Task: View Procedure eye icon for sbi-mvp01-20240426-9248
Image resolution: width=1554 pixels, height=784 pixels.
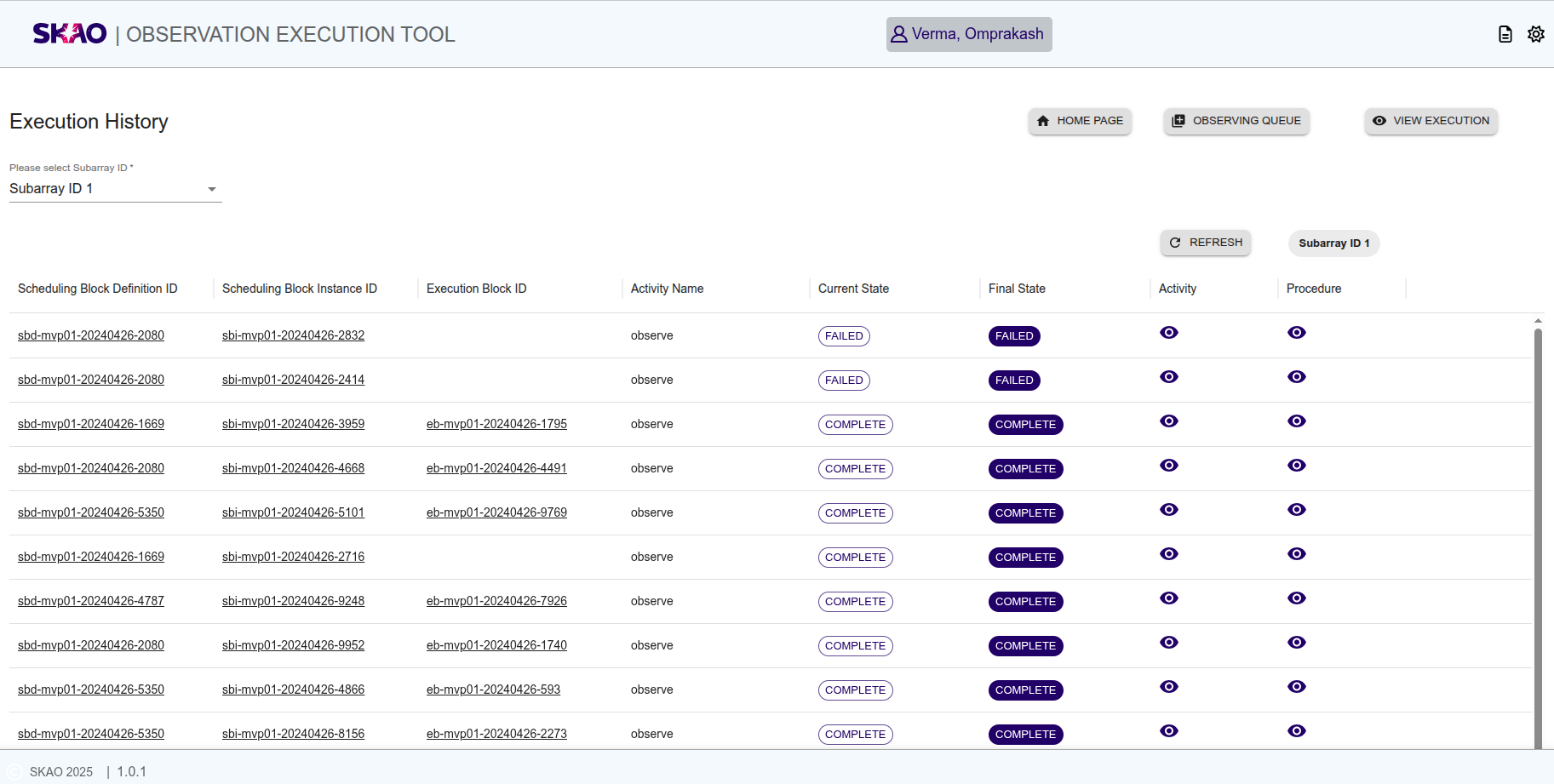Action: (1297, 598)
